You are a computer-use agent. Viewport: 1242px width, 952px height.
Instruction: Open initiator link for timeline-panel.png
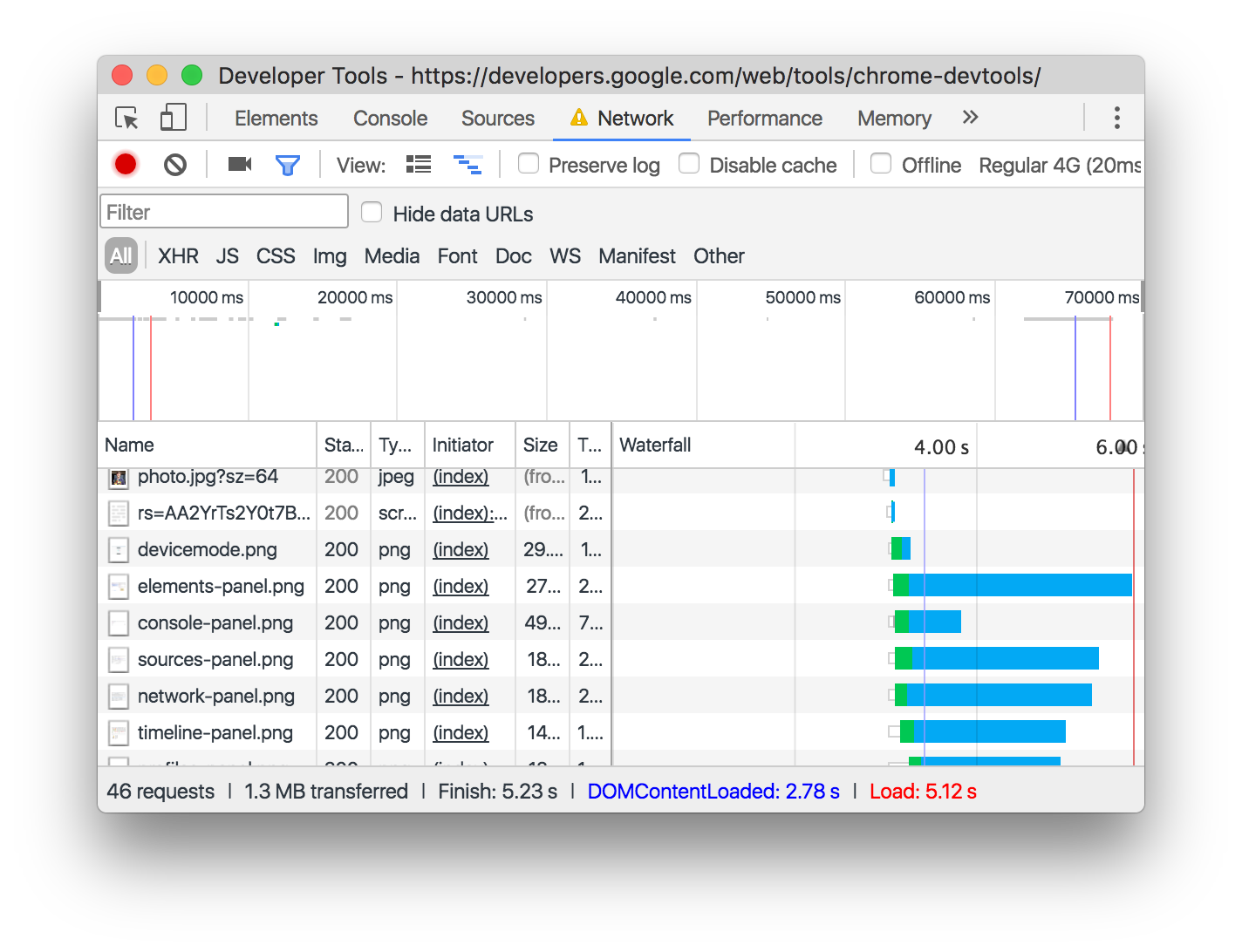(461, 733)
